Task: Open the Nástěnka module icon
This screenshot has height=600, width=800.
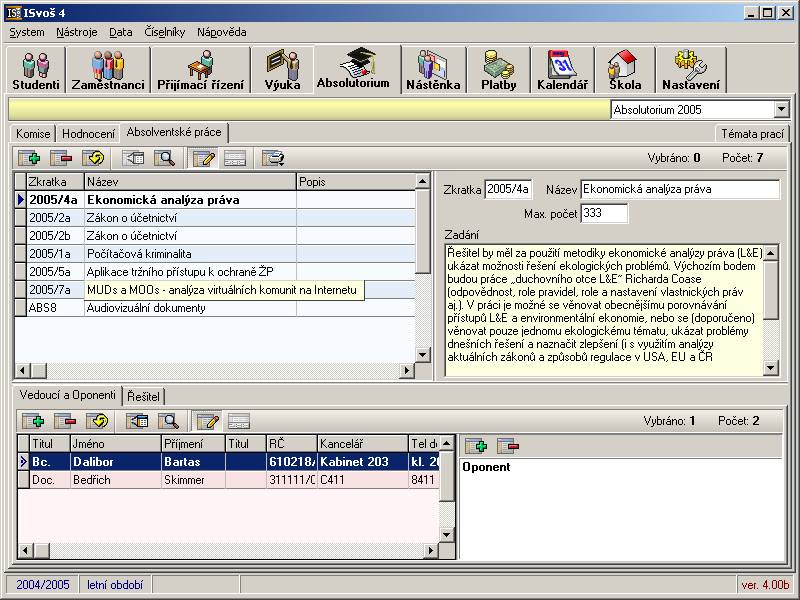Action: (433, 70)
